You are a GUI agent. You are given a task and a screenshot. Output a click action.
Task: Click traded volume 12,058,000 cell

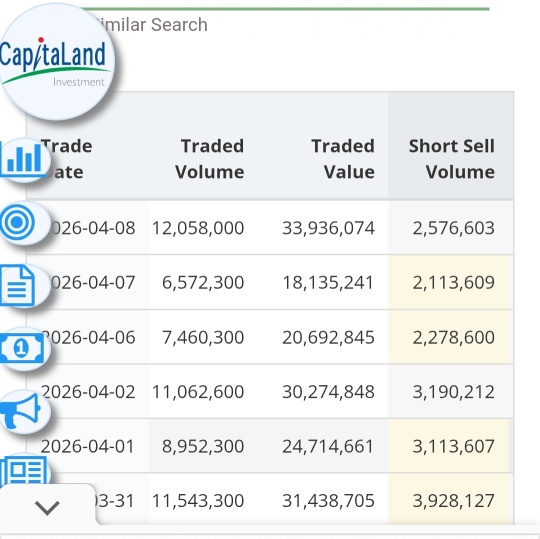(x=198, y=228)
